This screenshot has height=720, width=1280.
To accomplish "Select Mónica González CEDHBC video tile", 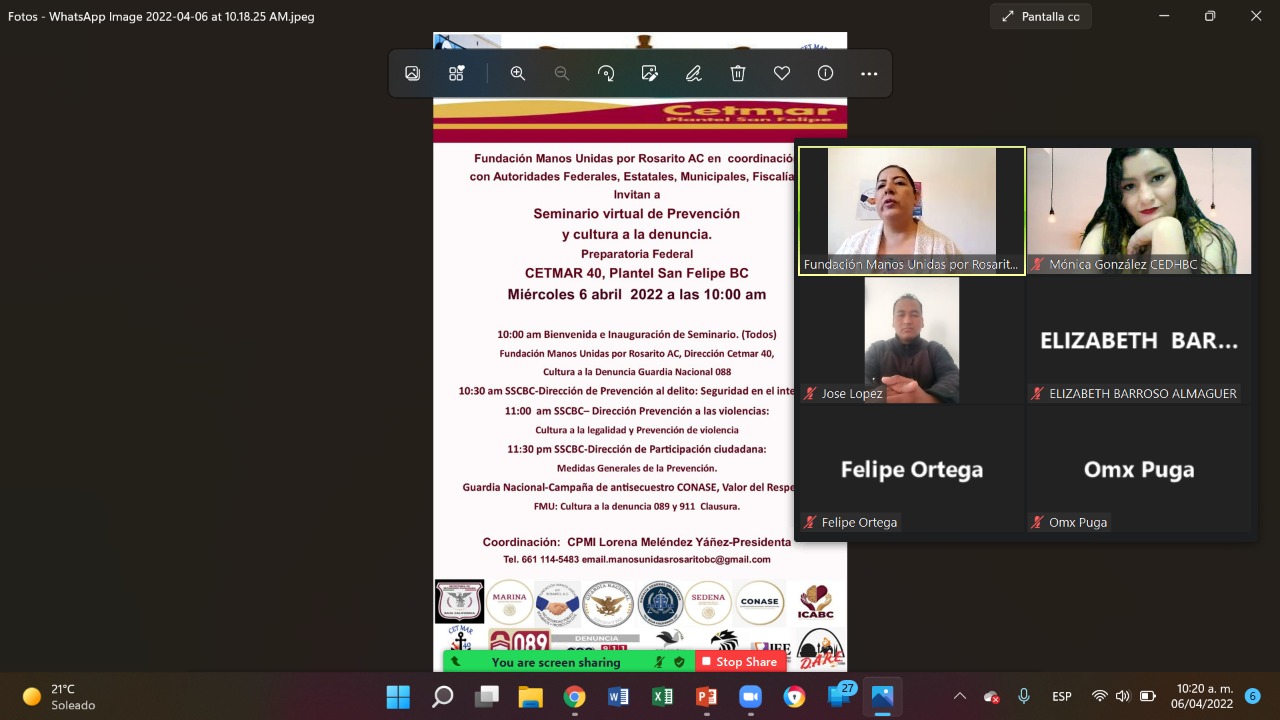I will coord(1139,211).
